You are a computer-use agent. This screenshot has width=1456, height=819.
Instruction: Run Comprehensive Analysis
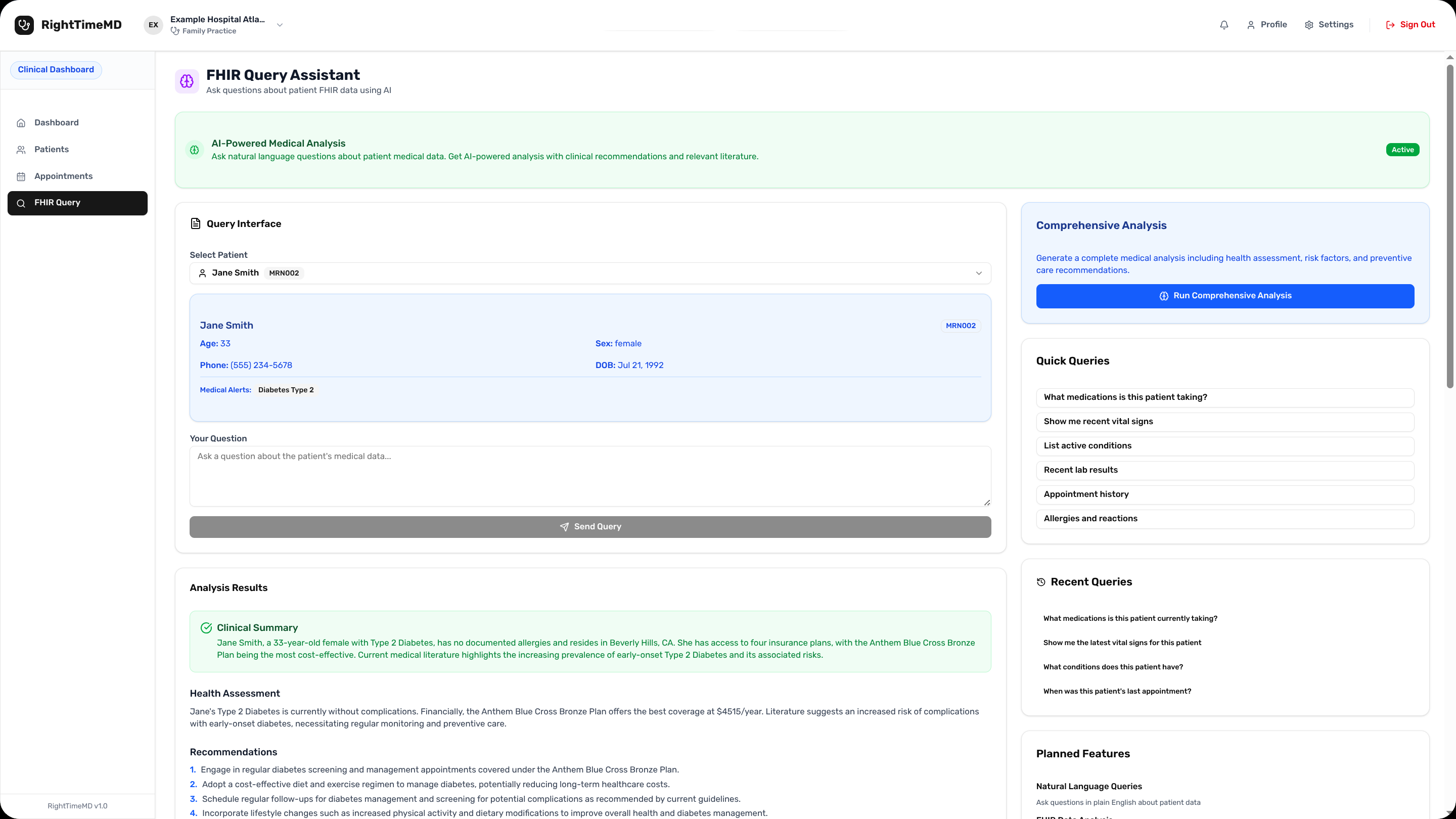[x=1225, y=296]
